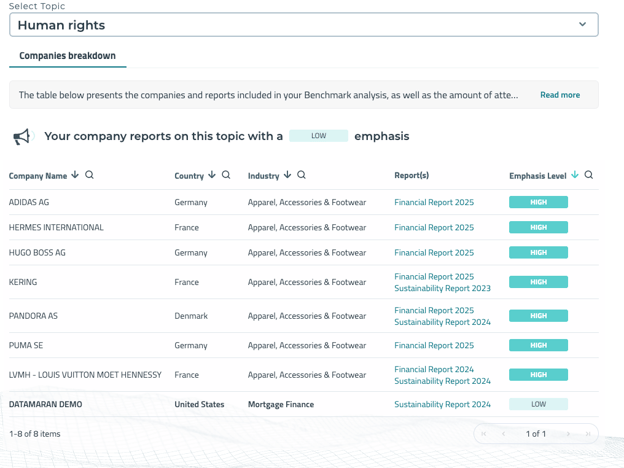Open the Country column search magnifier
This screenshot has height=468, width=624.
[x=226, y=175]
